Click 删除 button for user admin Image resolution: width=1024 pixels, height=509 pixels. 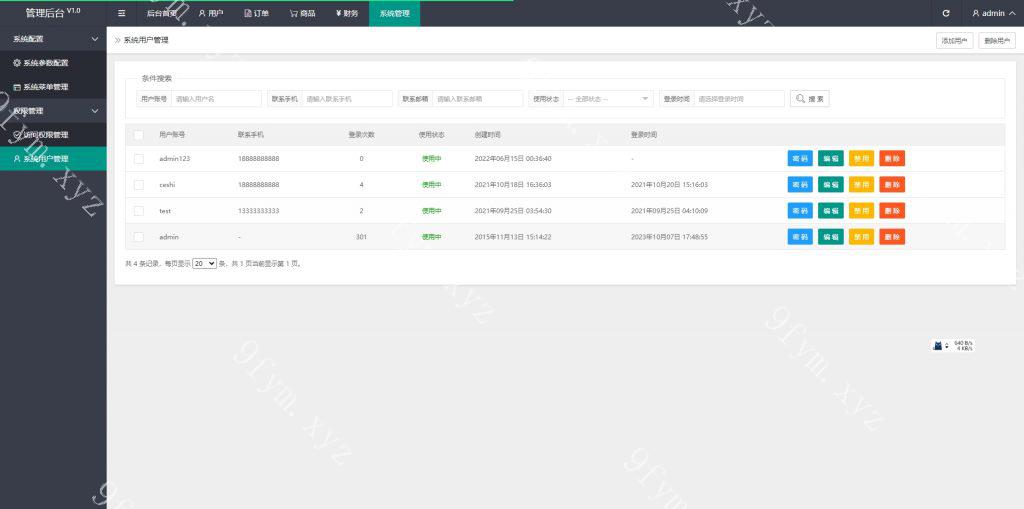click(892, 237)
